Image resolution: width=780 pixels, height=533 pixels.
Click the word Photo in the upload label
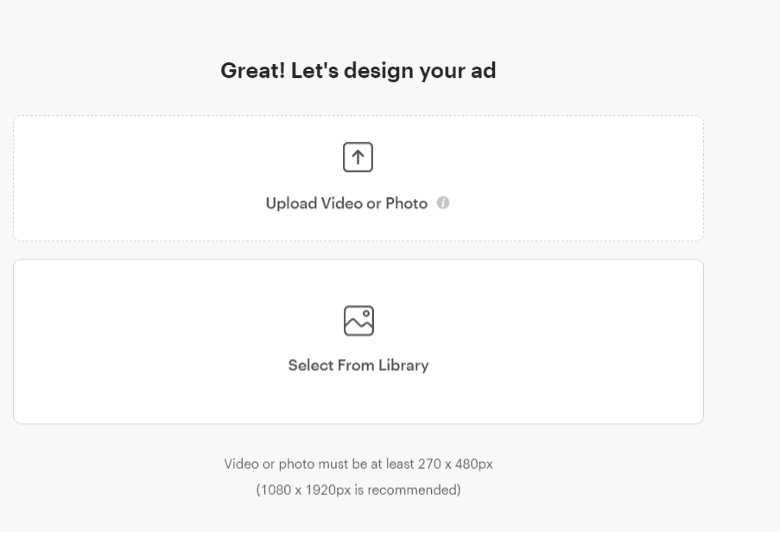click(x=406, y=204)
